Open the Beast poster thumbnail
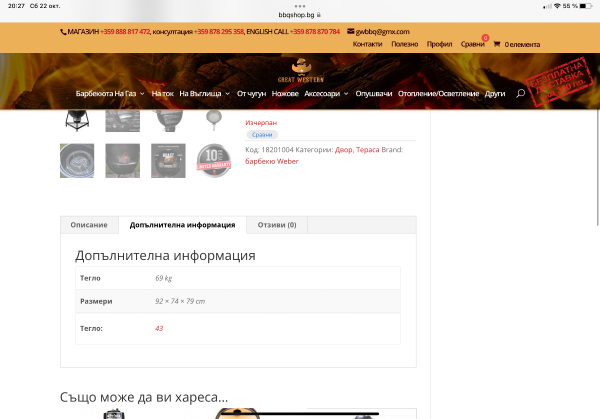Image resolution: width=600 pixels, height=419 pixels. point(168,161)
